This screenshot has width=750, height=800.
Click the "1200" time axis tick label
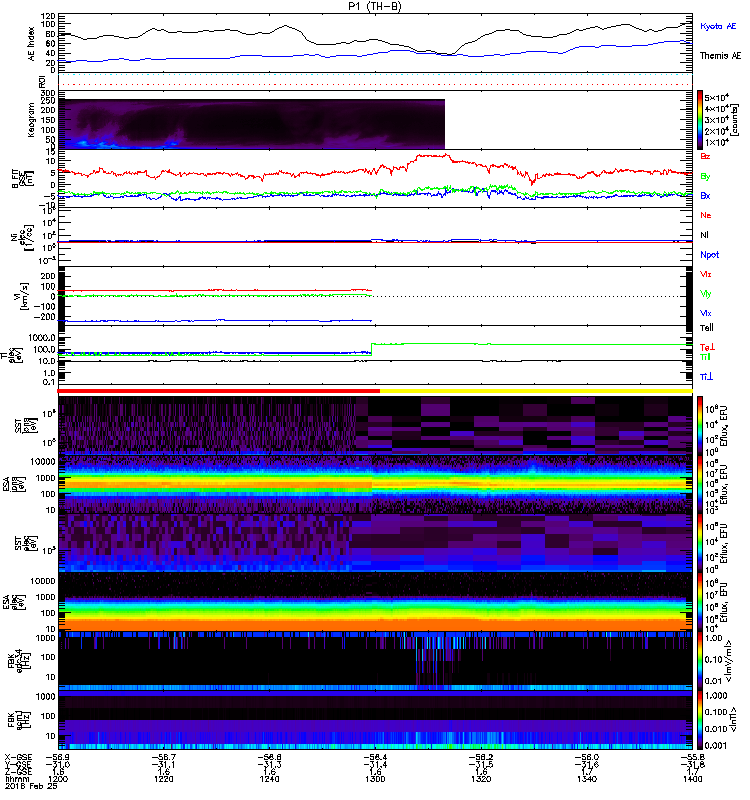tap(58, 779)
